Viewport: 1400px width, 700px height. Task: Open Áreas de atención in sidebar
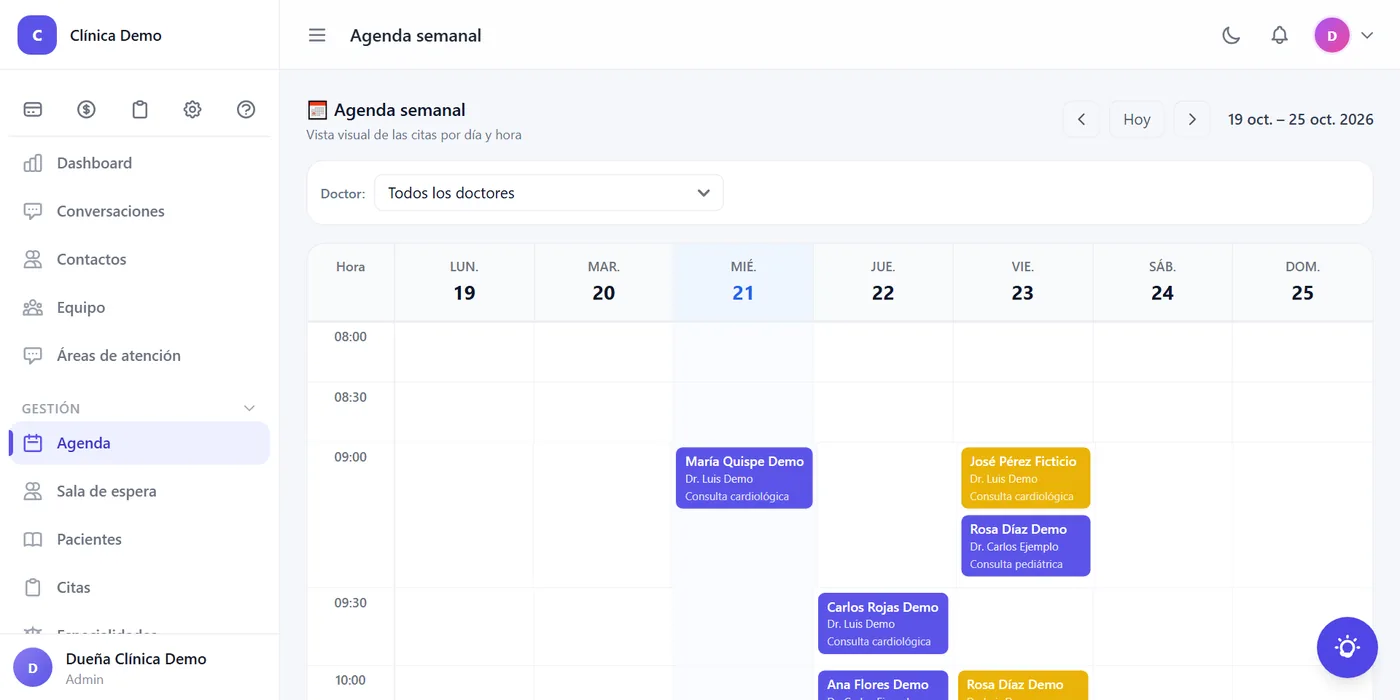140,355
